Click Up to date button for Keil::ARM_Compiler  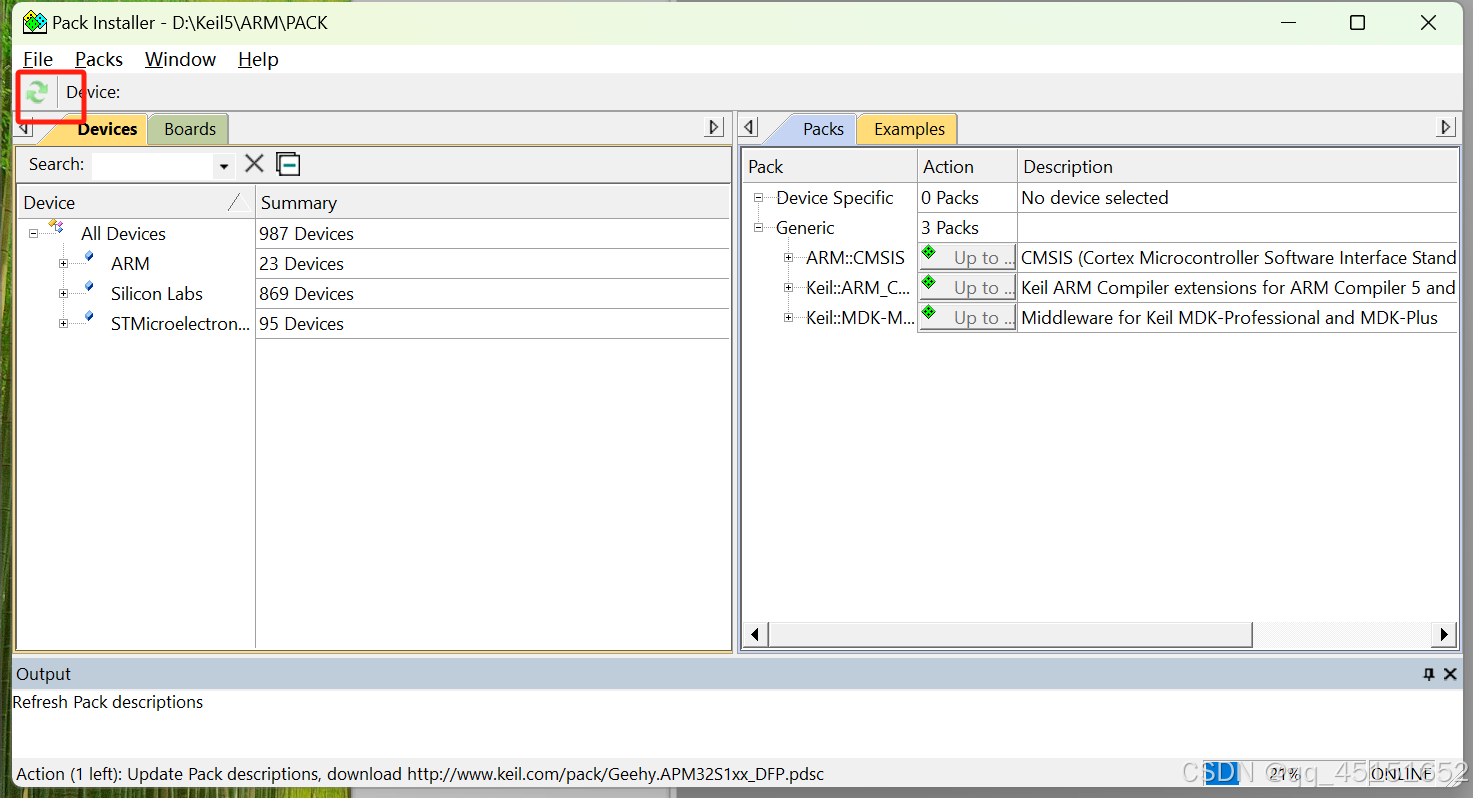tap(967, 288)
